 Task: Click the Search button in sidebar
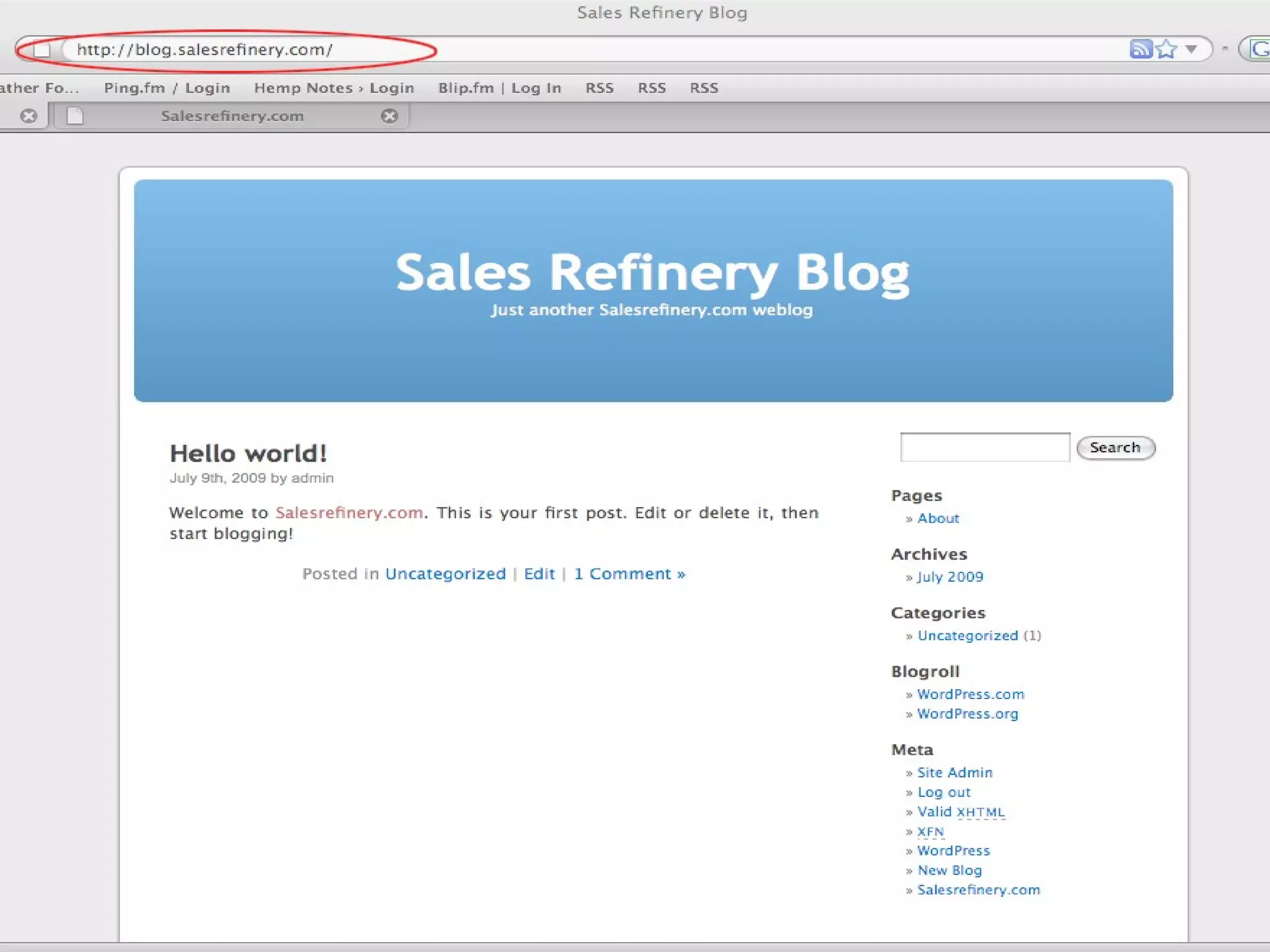click(1115, 447)
